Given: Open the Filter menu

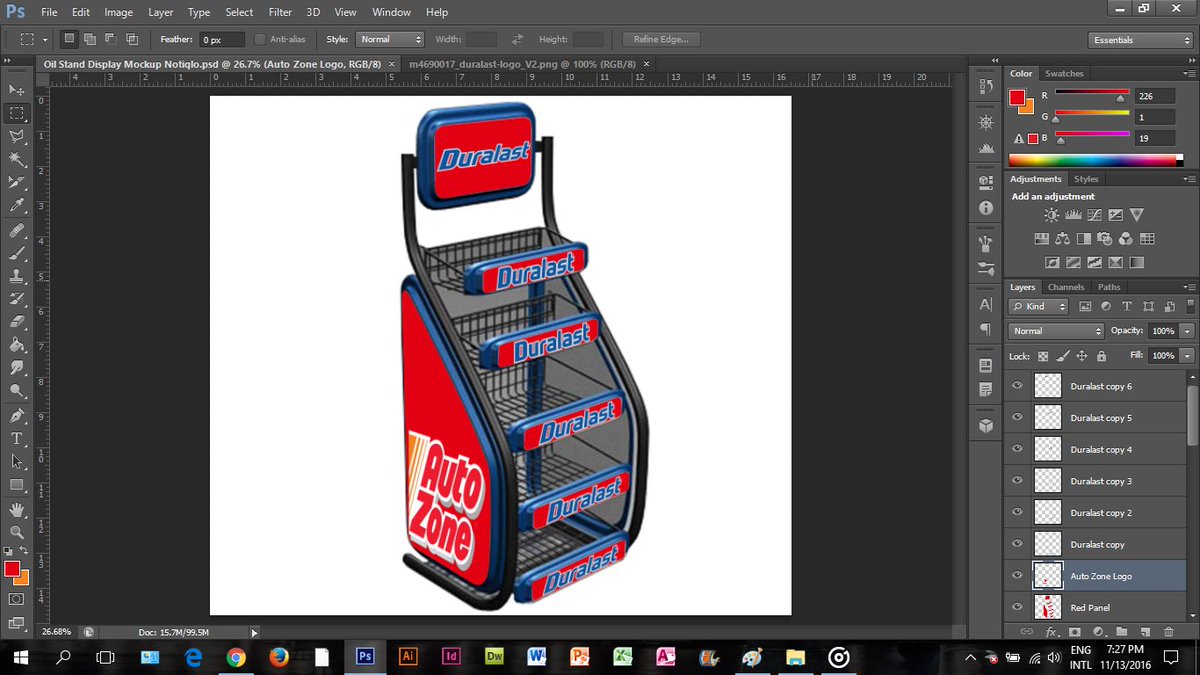Looking at the screenshot, I should click(279, 12).
